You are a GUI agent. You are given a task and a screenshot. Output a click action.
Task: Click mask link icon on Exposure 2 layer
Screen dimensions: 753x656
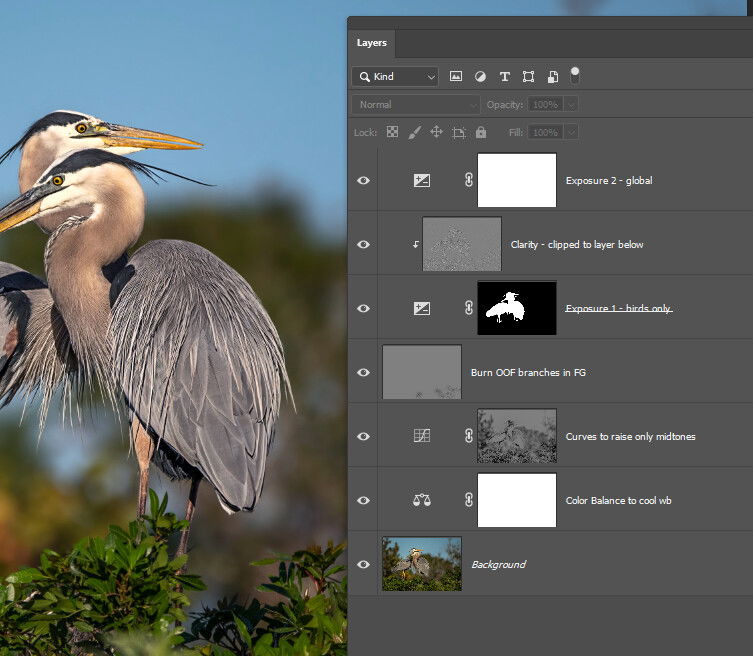[469, 180]
